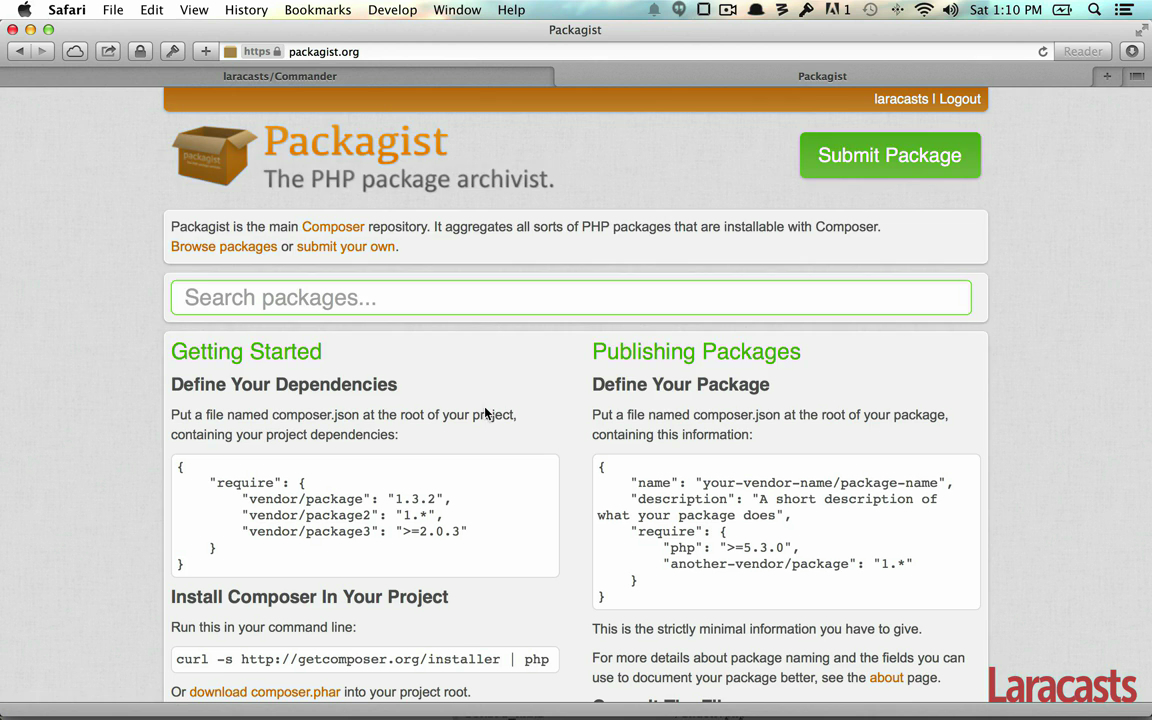The height and width of the screenshot is (720, 1152).
Task: Open the battery status menu
Action: (x=1062, y=10)
